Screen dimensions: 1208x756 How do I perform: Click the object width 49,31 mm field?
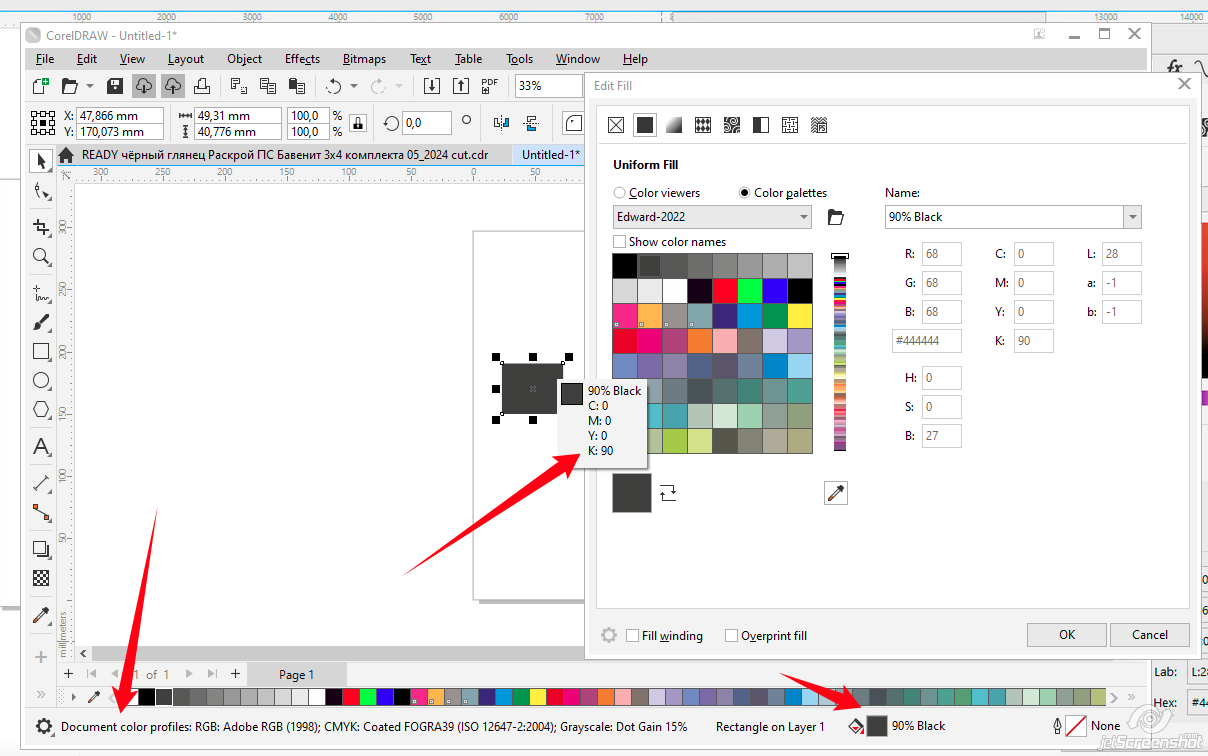coord(238,116)
